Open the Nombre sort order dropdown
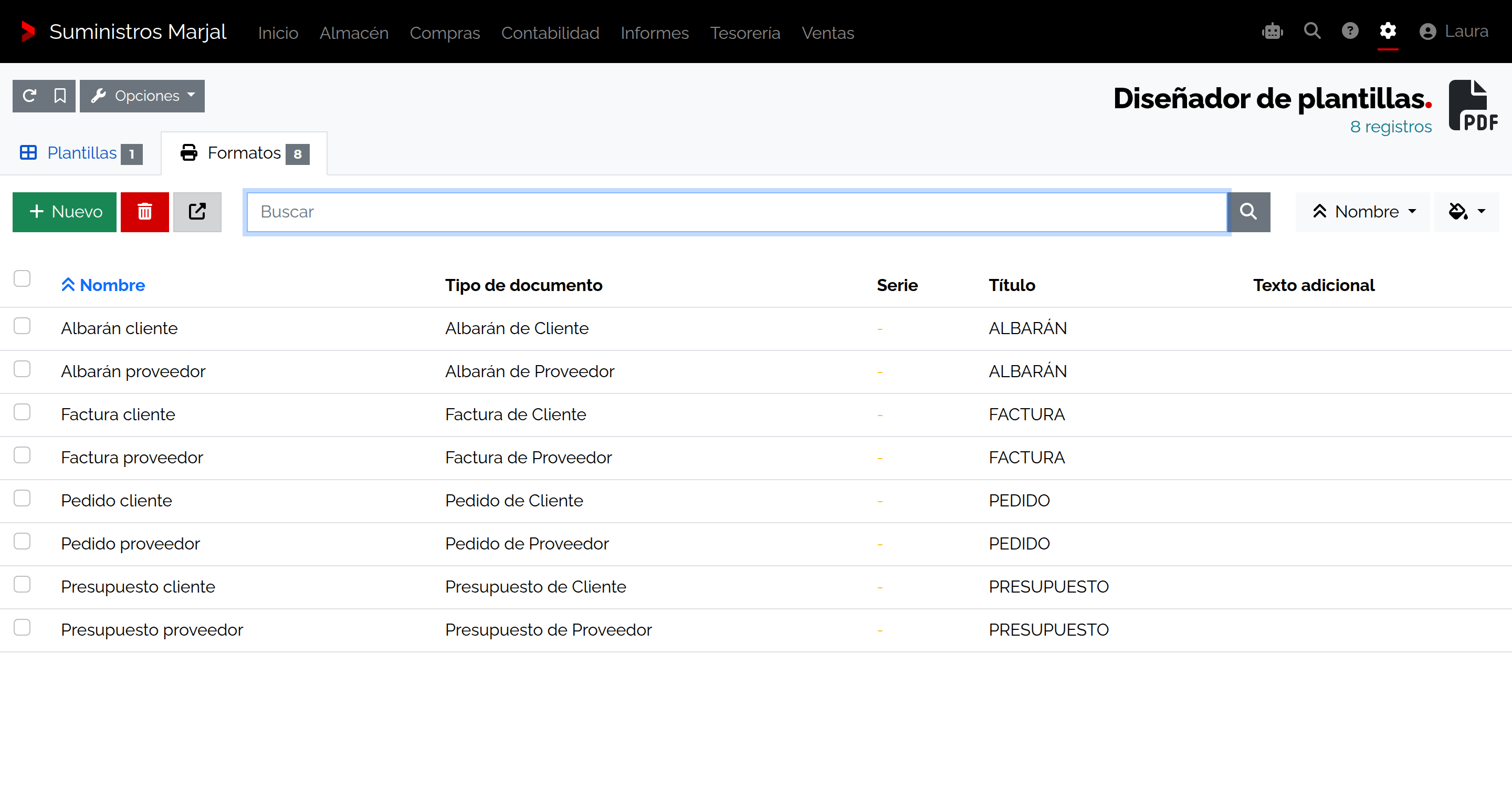The width and height of the screenshot is (1512, 788). coord(1363,212)
